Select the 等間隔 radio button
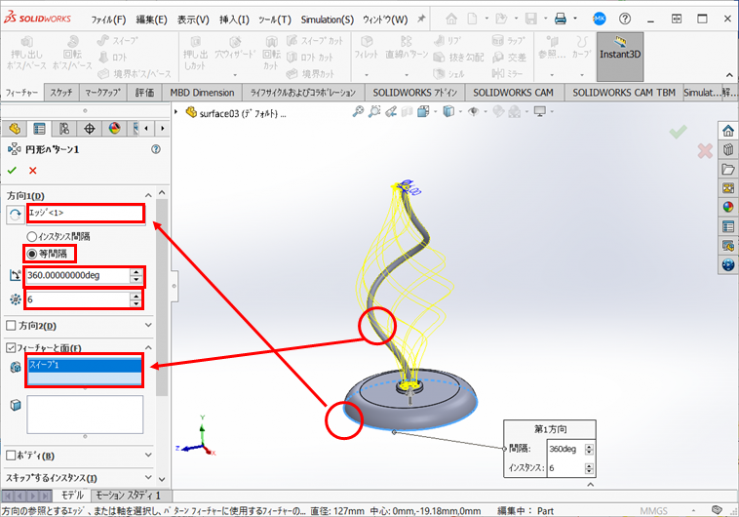The width and height of the screenshot is (739, 517). (32, 253)
